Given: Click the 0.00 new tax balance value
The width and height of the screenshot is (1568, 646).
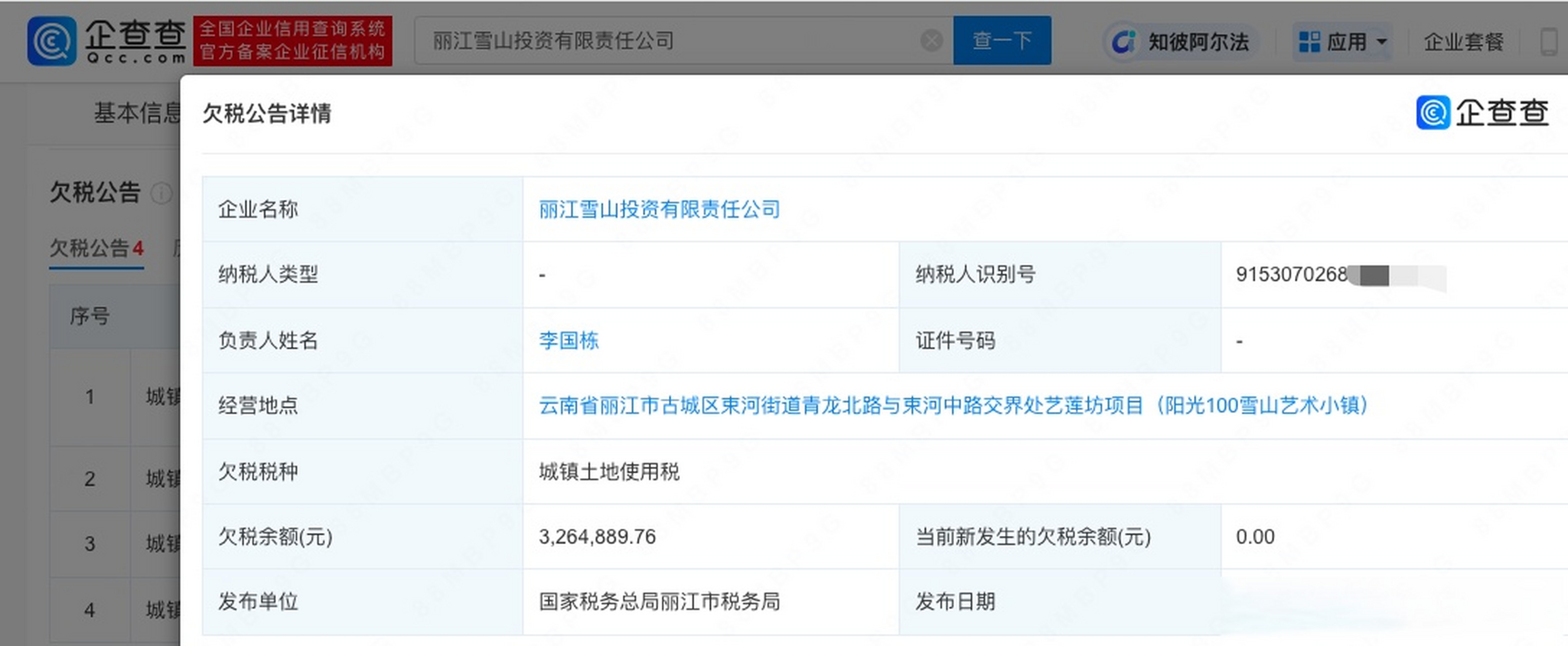Looking at the screenshot, I should tap(1255, 536).
